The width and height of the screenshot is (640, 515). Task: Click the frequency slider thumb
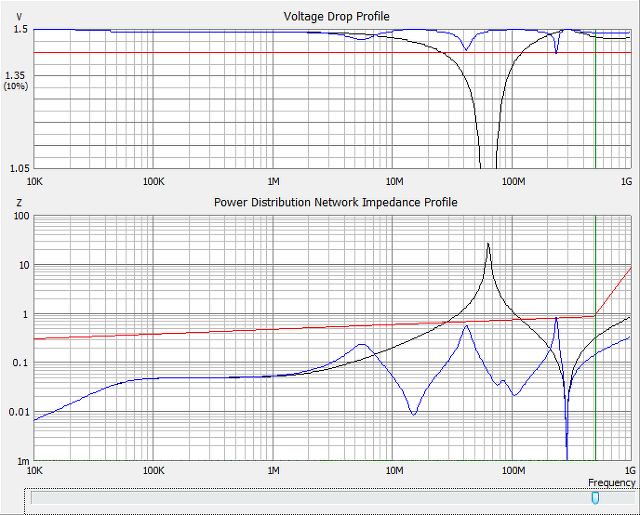595,498
